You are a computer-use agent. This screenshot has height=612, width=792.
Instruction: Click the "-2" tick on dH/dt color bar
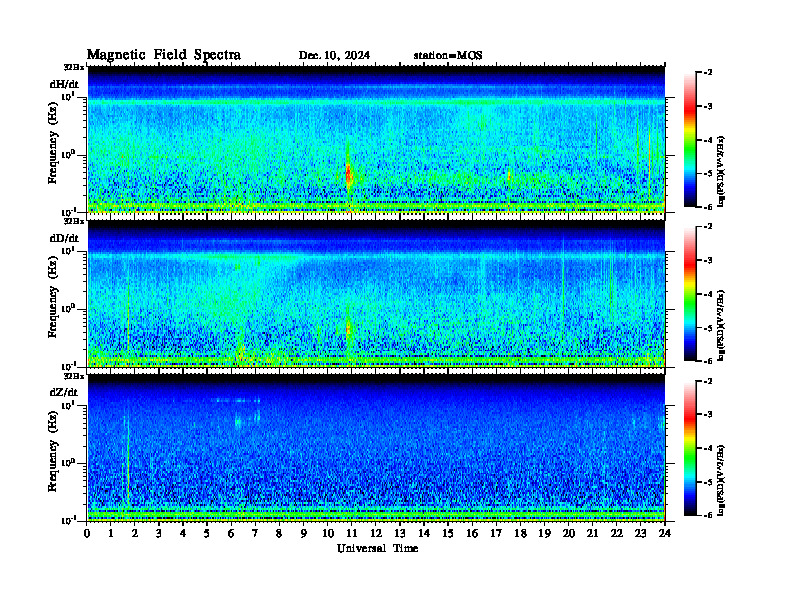(708, 73)
